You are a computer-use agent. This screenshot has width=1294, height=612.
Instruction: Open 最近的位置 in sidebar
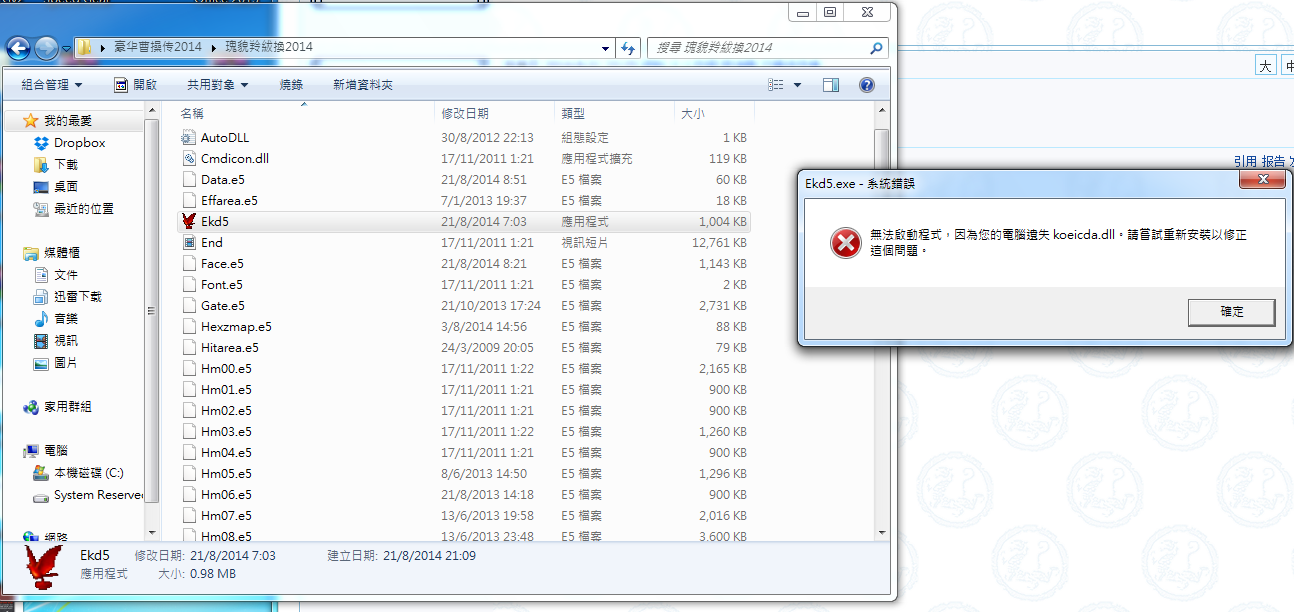tap(84, 208)
